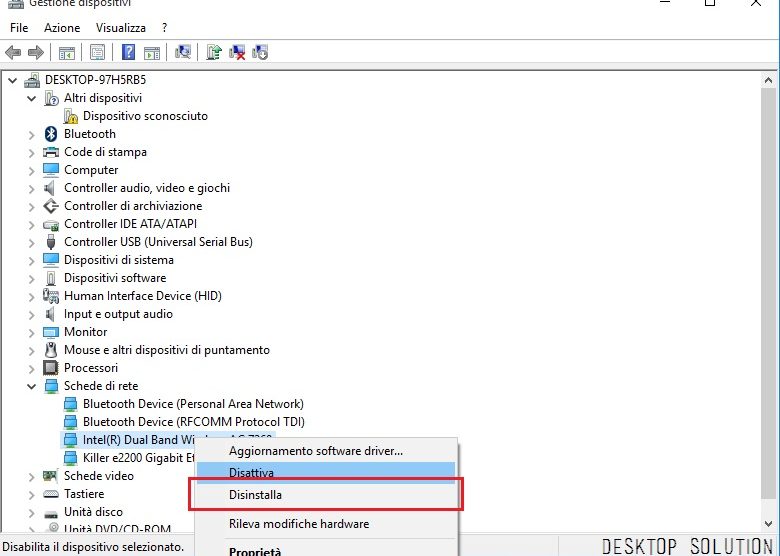The image size is (780, 556).
Task: Expand the Computer category arrow
Action: tap(32, 171)
